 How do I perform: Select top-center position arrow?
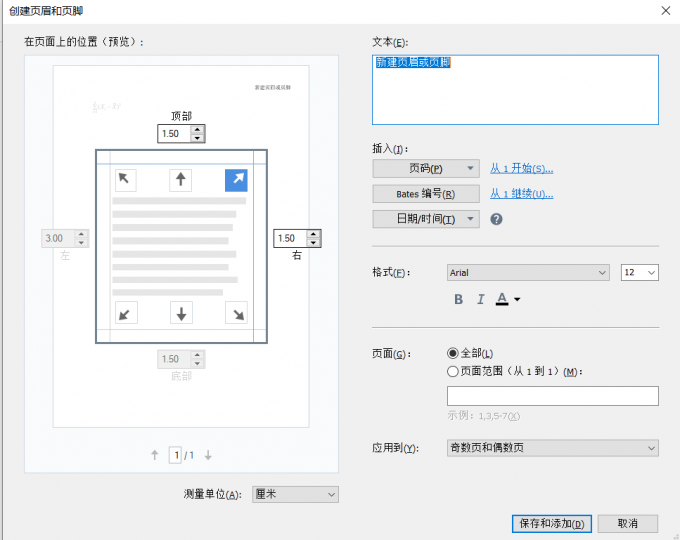pyautogui.click(x=180, y=180)
